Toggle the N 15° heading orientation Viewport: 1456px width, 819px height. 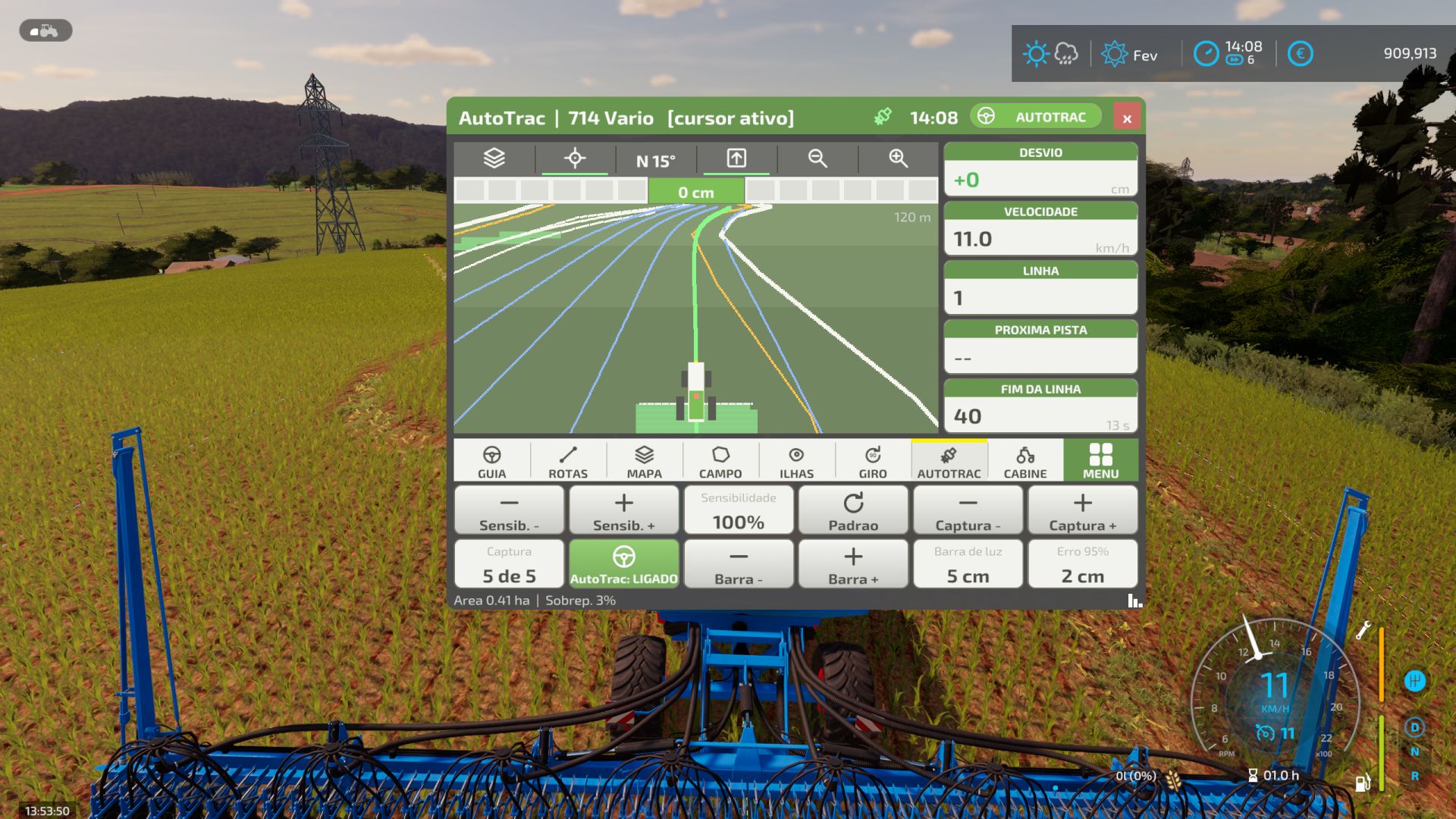655,161
